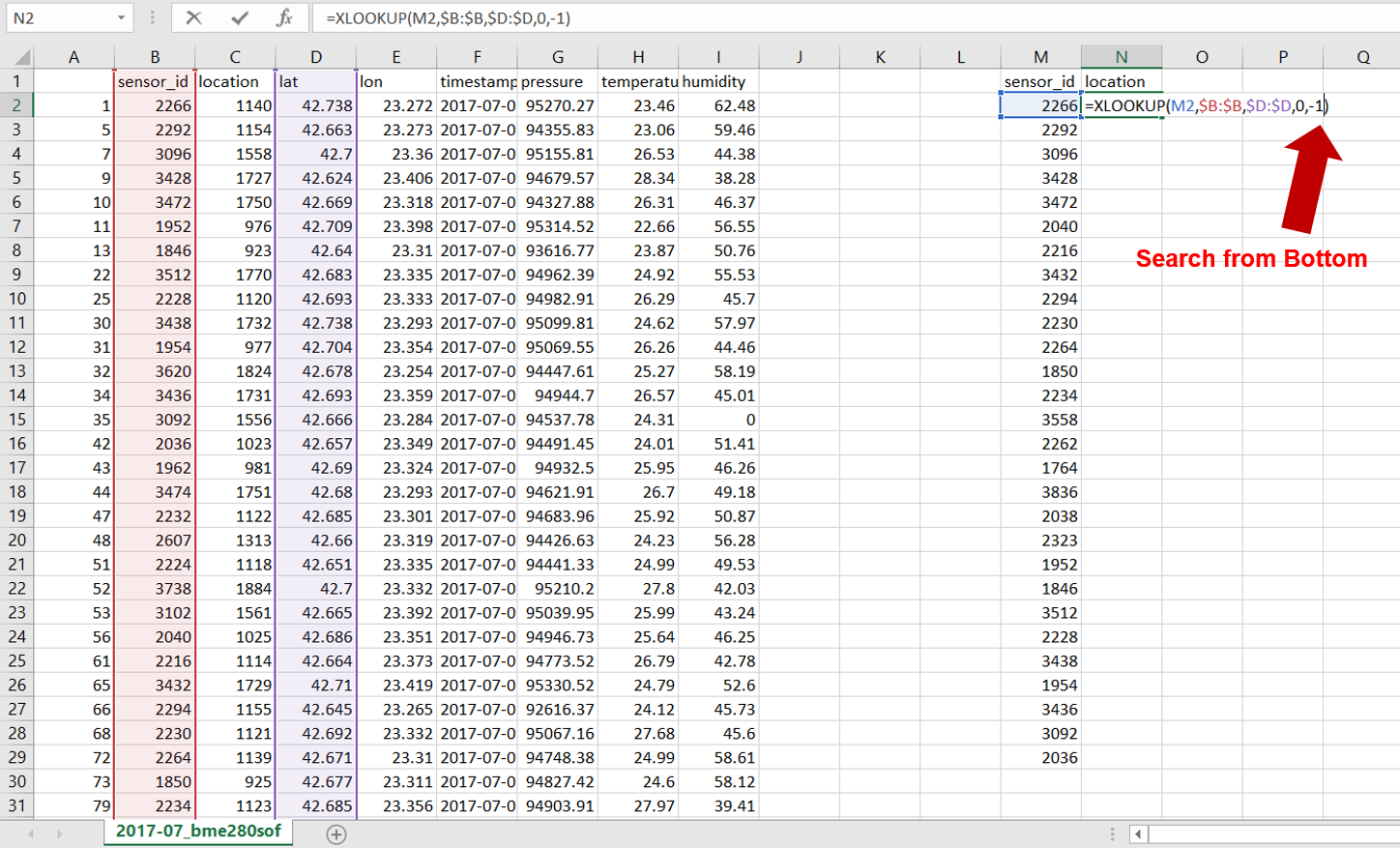Cancel the formula entry with the X icon
This screenshot has height=848, width=1400.
pyautogui.click(x=194, y=17)
